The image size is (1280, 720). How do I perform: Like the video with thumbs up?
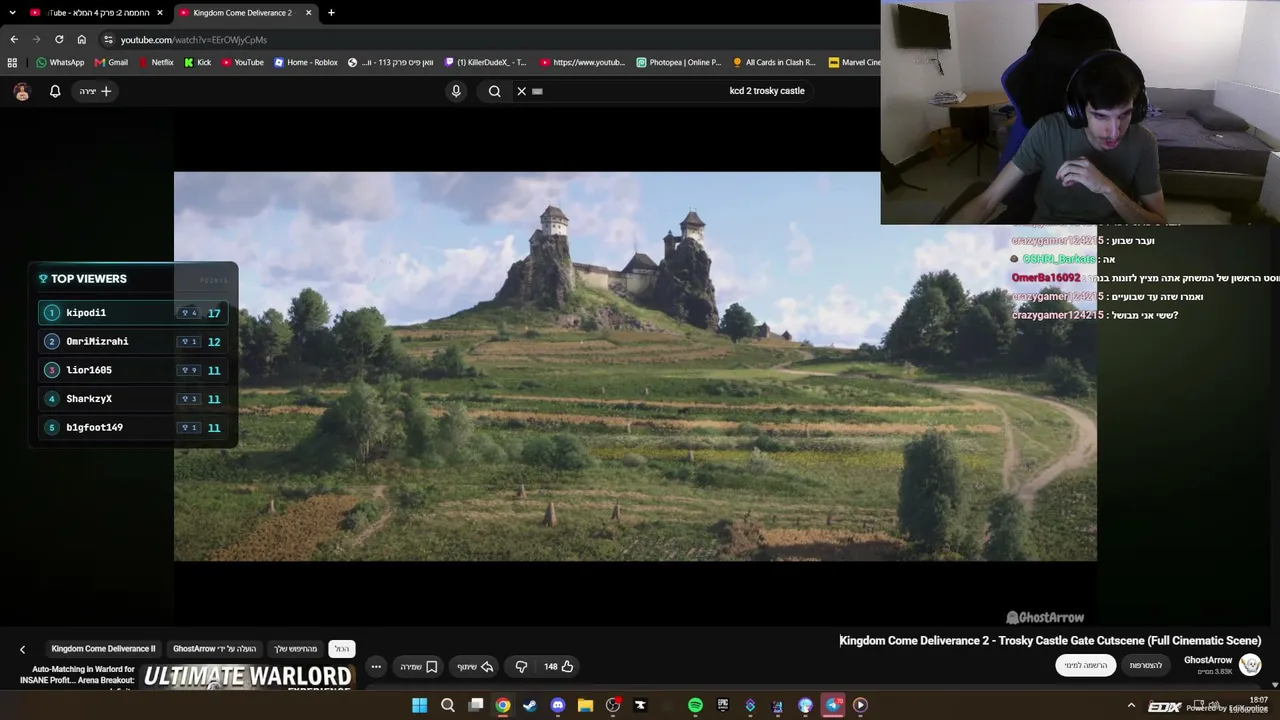point(559,666)
